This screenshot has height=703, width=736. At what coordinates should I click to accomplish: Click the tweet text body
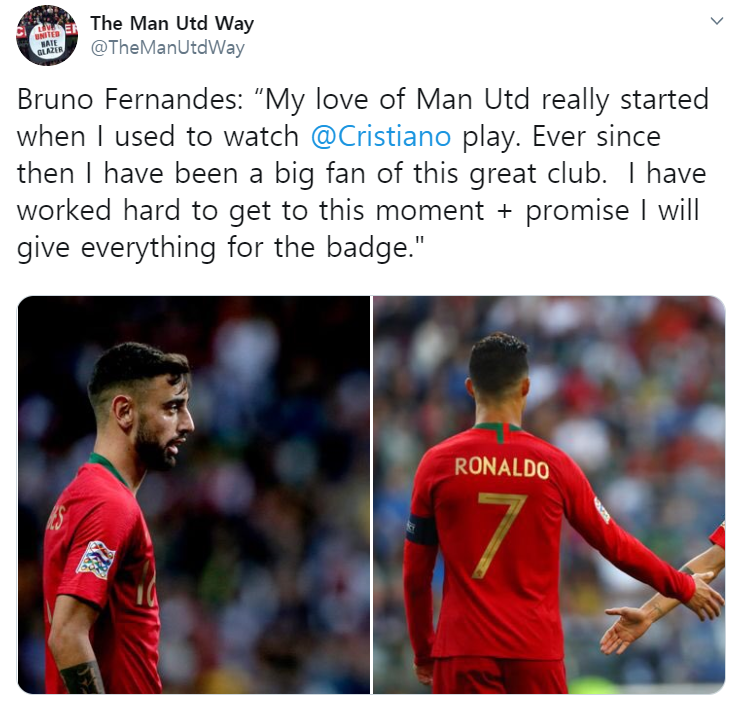362,174
